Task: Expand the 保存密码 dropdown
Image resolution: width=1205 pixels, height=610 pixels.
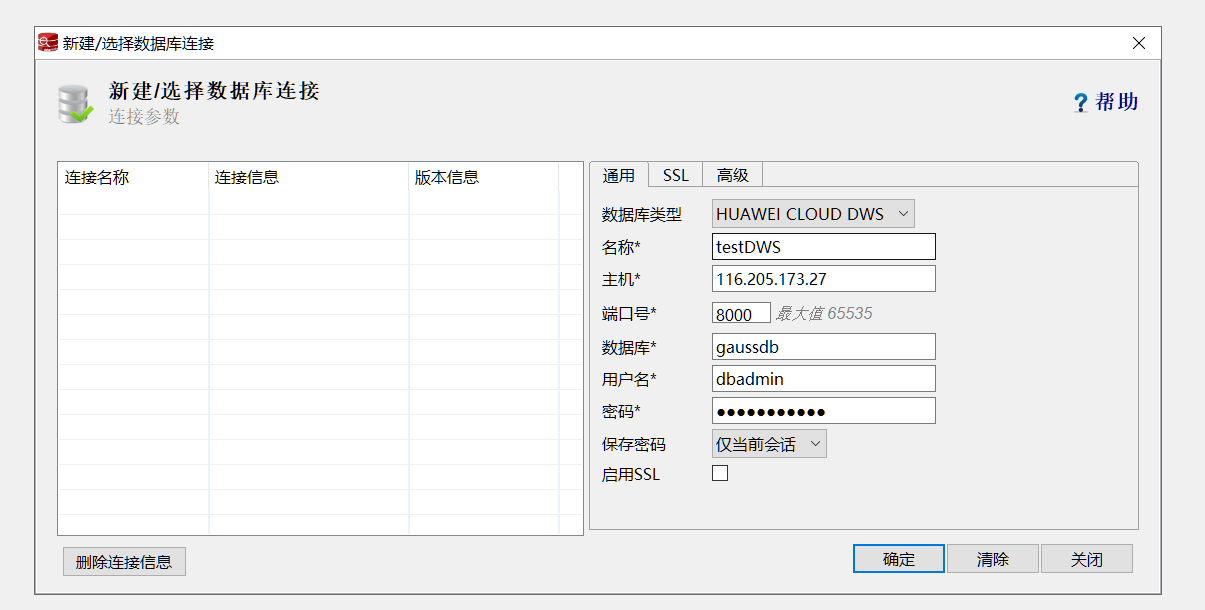Action: pos(769,444)
